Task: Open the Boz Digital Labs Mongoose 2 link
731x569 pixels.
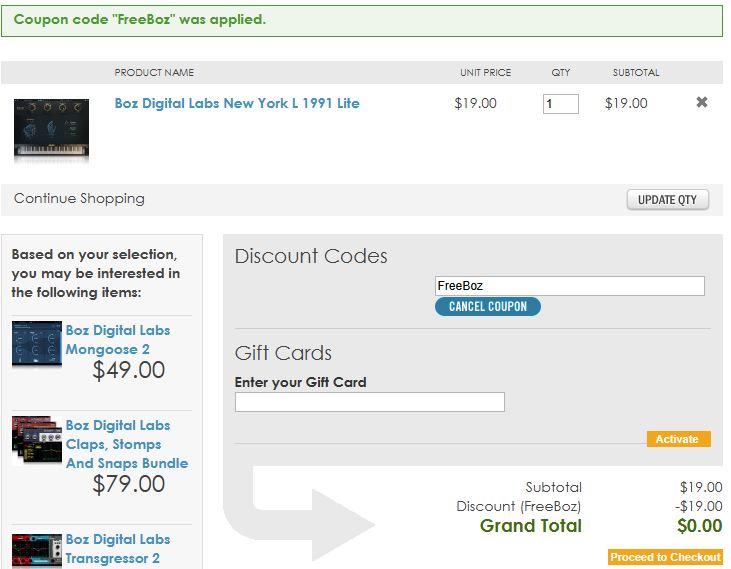Action: tap(118, 340)
